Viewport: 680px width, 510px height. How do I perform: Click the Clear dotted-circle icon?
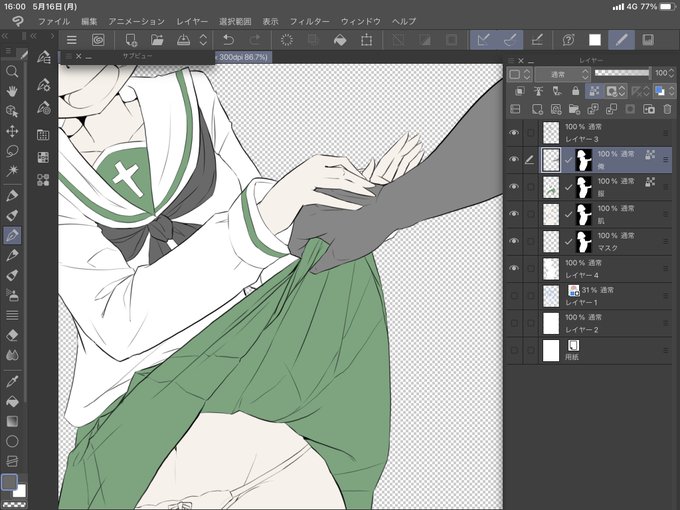coord(287,40)
